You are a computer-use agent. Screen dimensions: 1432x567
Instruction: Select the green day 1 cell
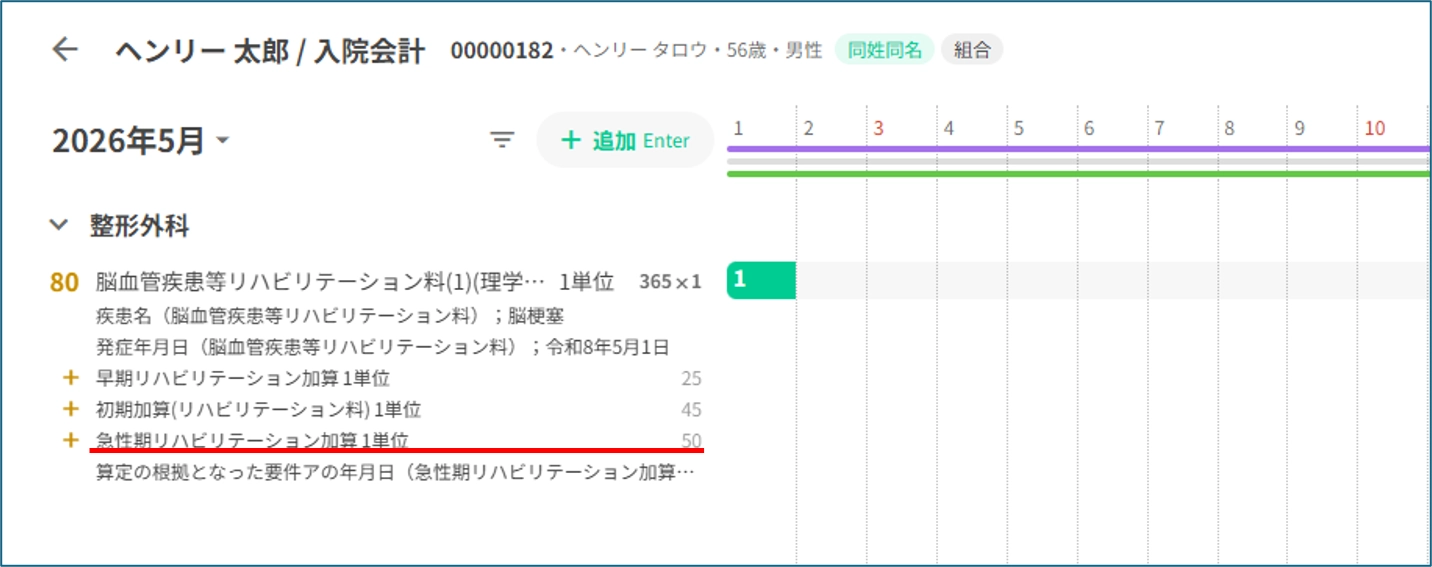761,280
